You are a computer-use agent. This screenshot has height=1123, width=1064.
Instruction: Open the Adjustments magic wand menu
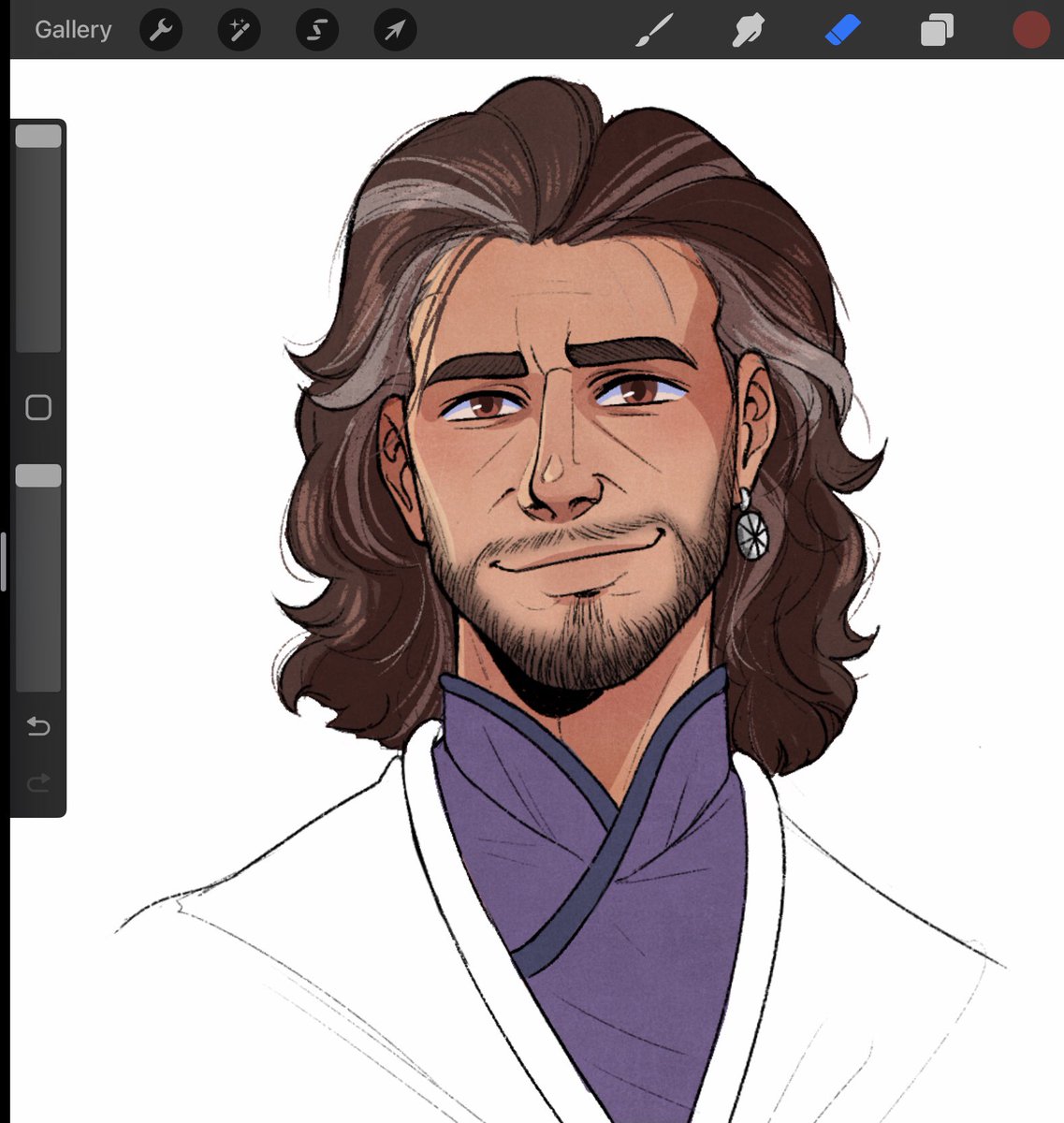pos(239,30)
